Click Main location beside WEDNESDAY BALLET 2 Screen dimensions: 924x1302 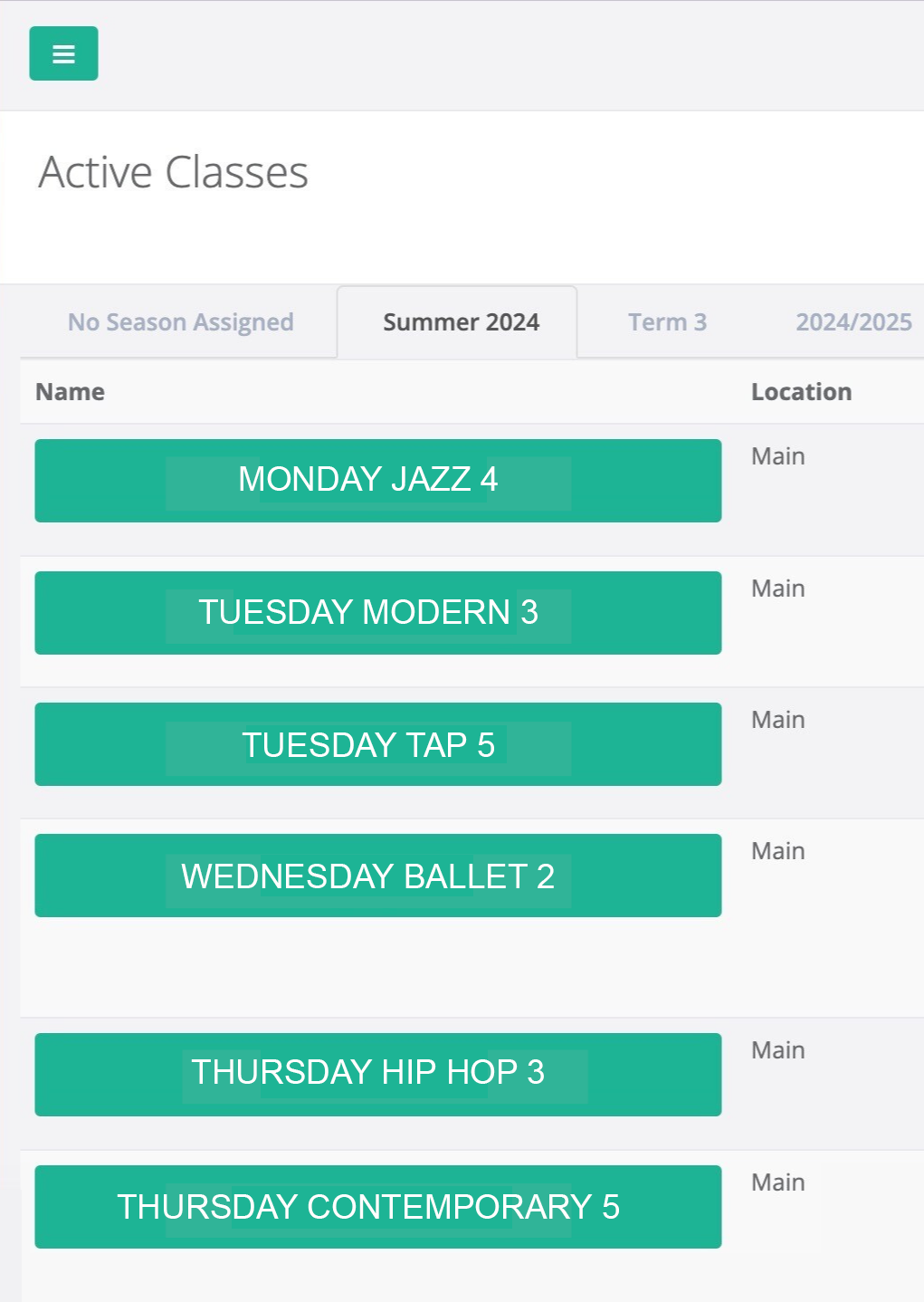pos(776,849)
